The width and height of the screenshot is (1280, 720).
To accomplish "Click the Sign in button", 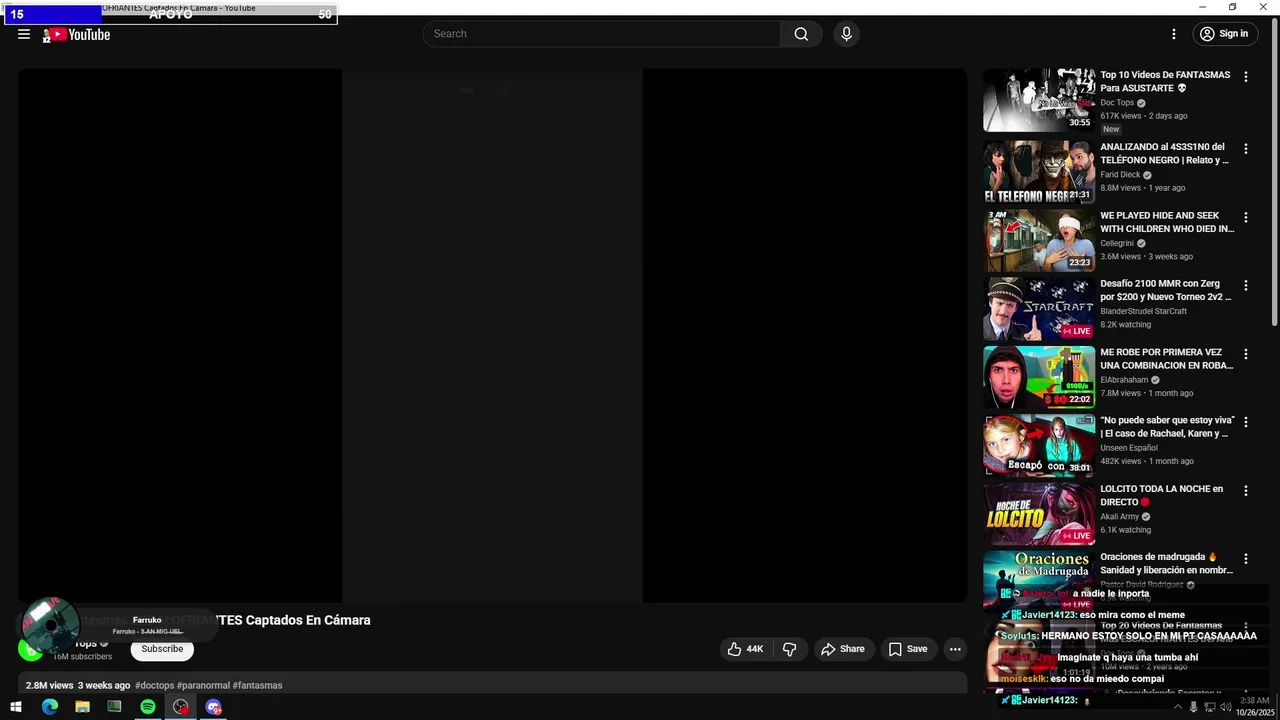I will (x=1224, y=34).
